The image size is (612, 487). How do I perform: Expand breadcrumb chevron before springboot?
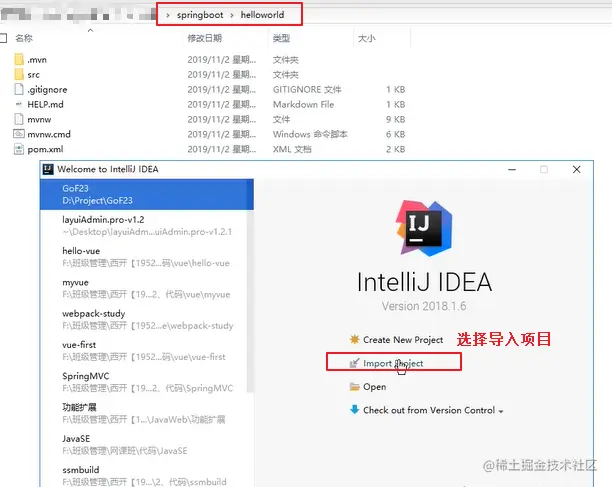pos(168,15)
